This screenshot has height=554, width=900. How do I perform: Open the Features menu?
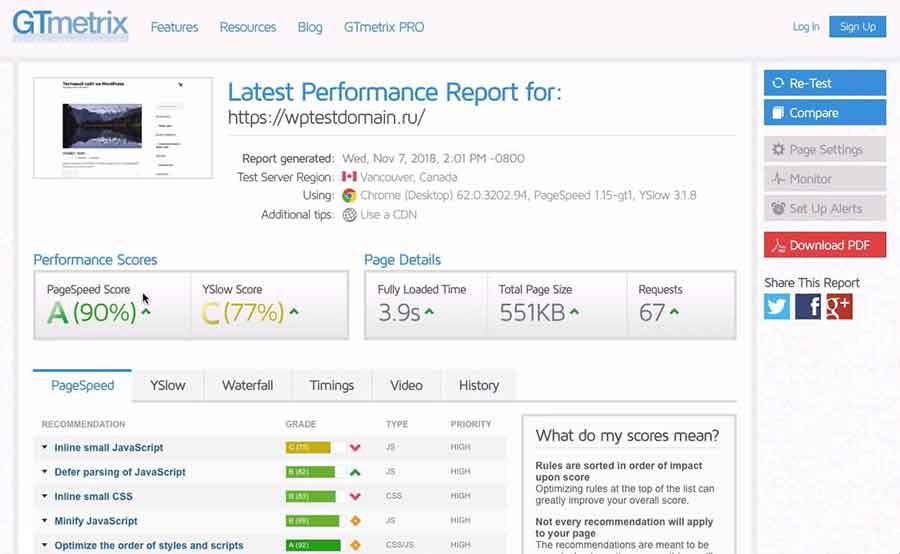point(174,27)
